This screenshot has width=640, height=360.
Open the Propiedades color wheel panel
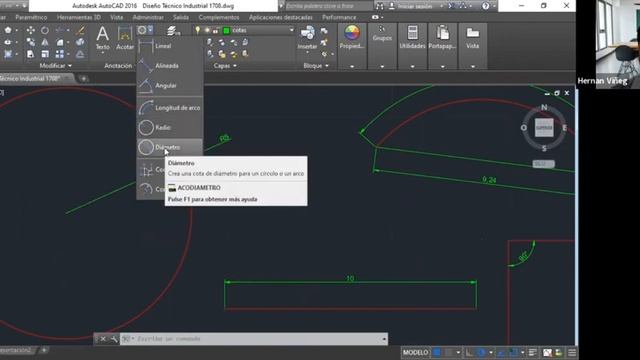(x=352, y=33)
